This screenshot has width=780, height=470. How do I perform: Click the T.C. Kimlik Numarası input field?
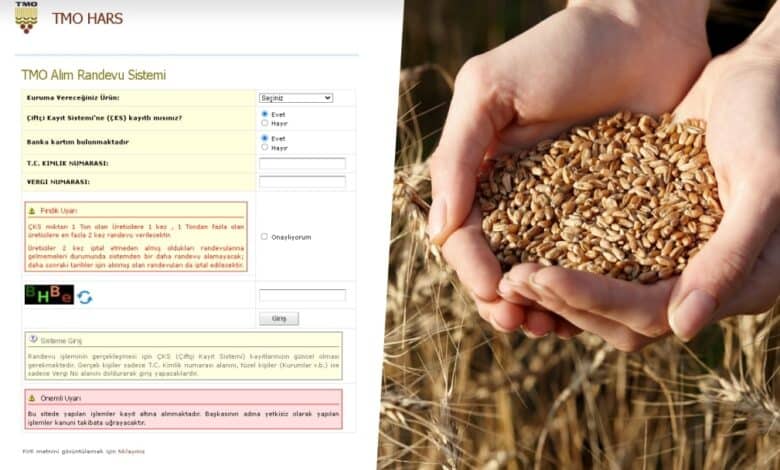click(x=302, y=163)
